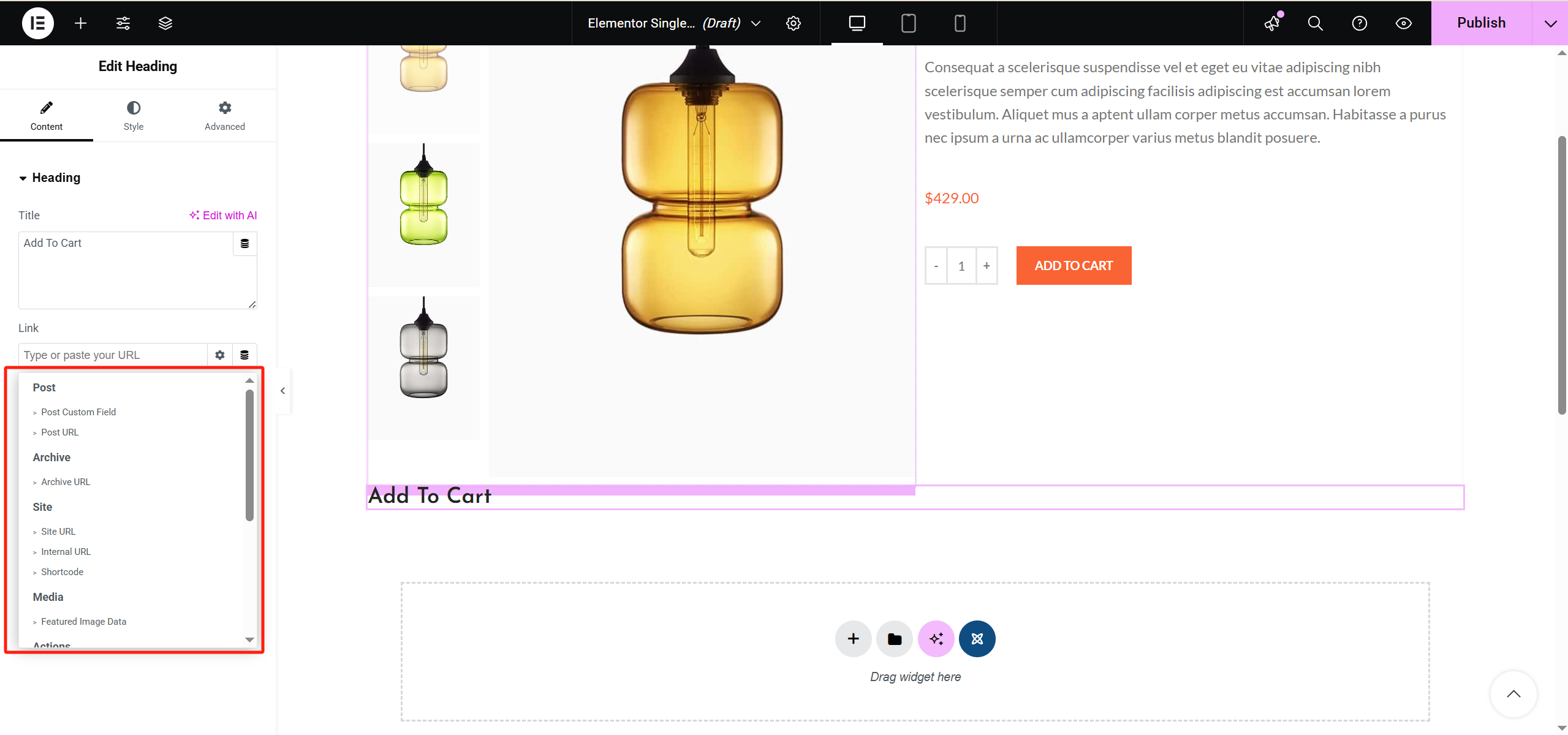Click the orange ADD TO CART button
Image resolution: width=1568 pixels, height=735 pixels.
pos(1073,265)
